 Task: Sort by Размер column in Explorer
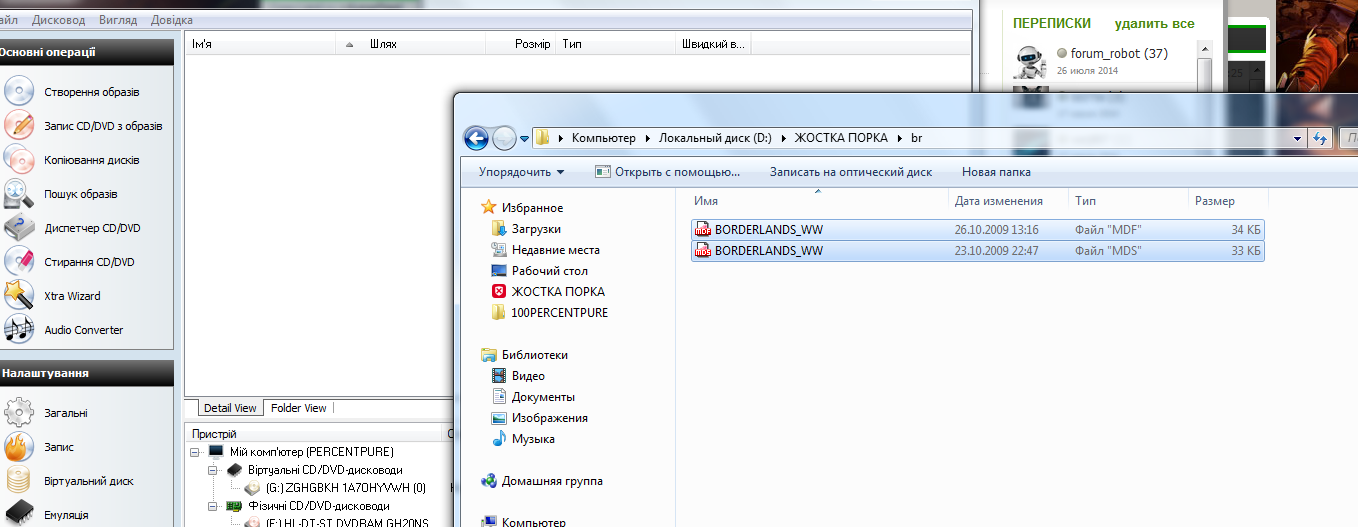pyautogui.click(x=1228, y=201)
